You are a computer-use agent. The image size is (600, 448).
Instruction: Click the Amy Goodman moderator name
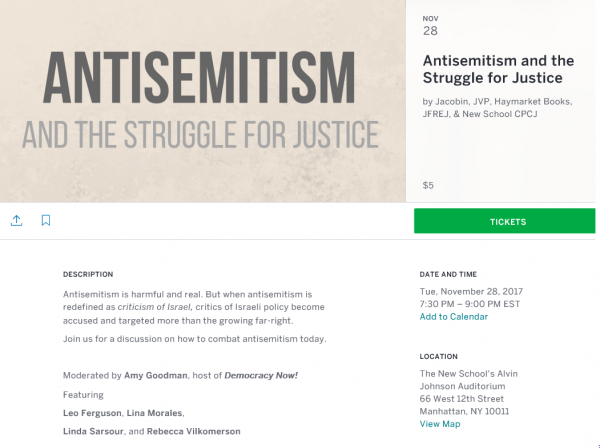click(x=156, y=375)
